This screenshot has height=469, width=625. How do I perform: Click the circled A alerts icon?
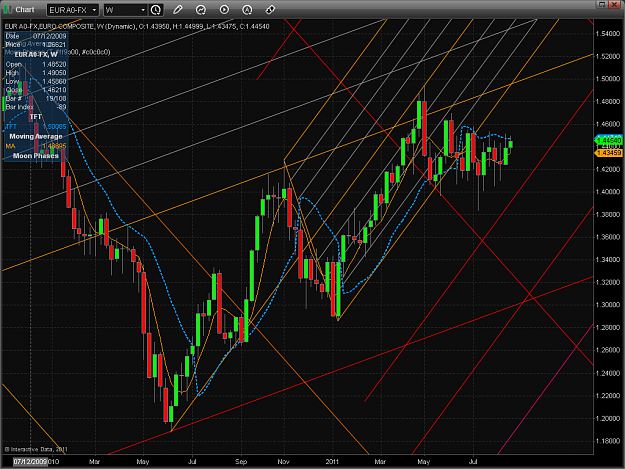point(247,10)
